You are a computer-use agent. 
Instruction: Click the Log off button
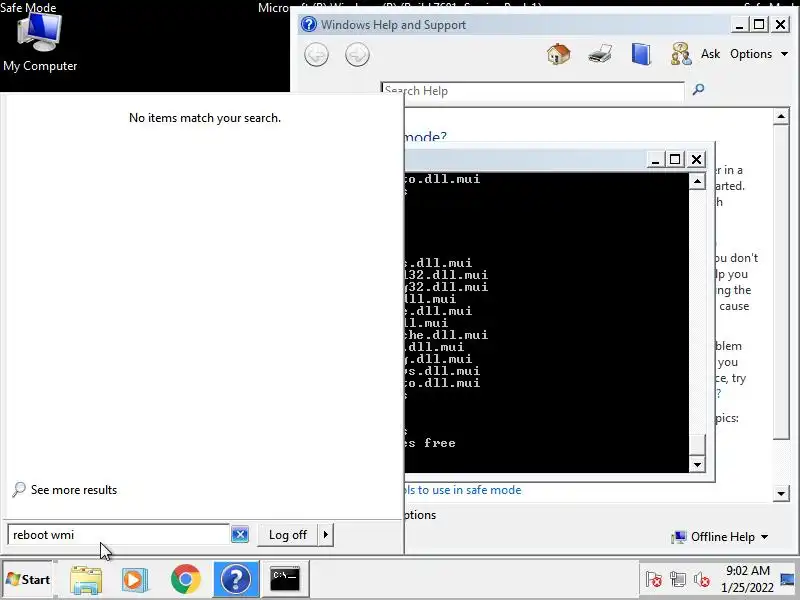click(x=288, y=535)
